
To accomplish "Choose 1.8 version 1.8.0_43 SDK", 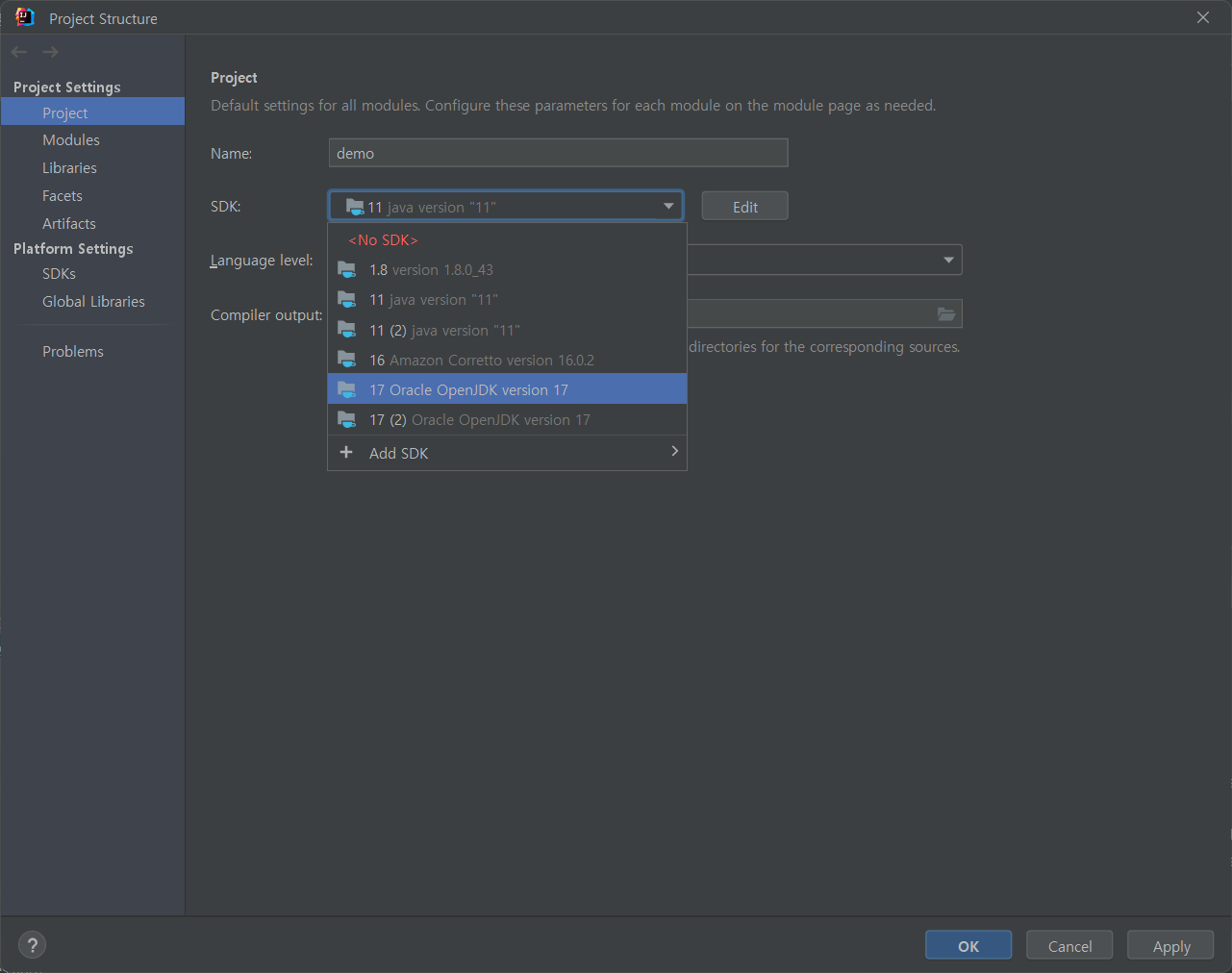I will tap(508, 270).
